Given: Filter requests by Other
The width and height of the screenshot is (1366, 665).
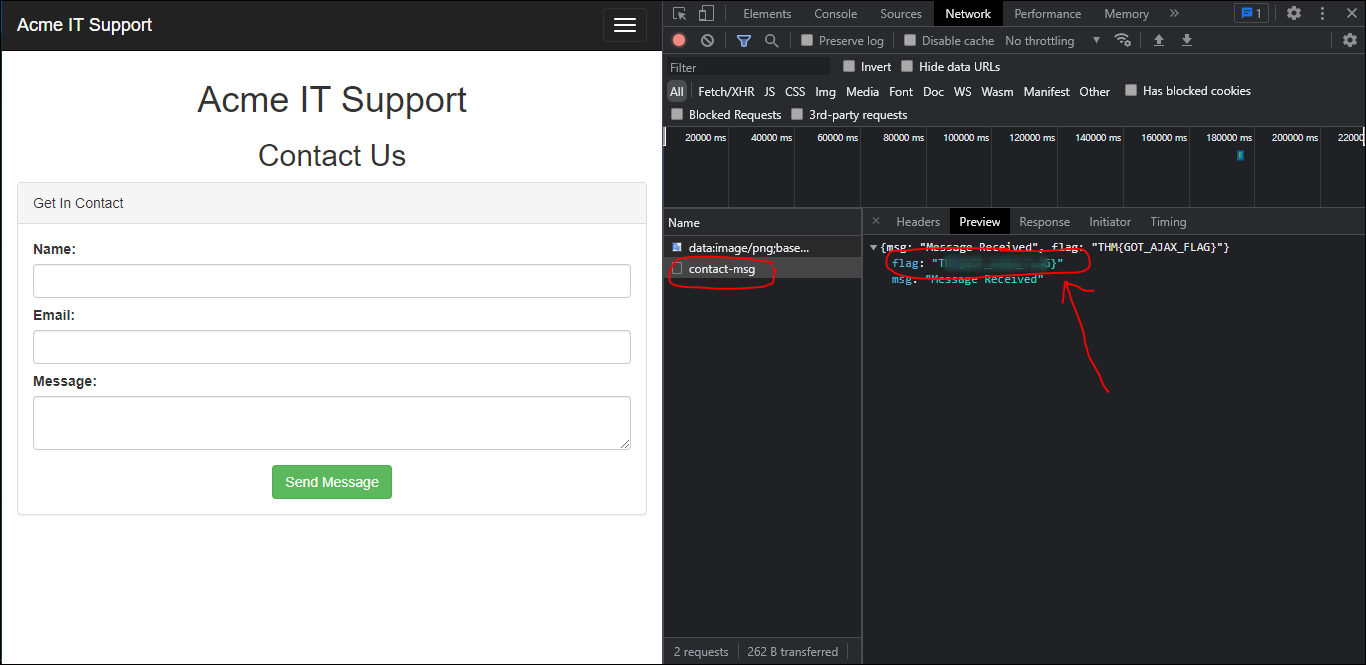Looking at the screenshot, I should coord(1094,91).
